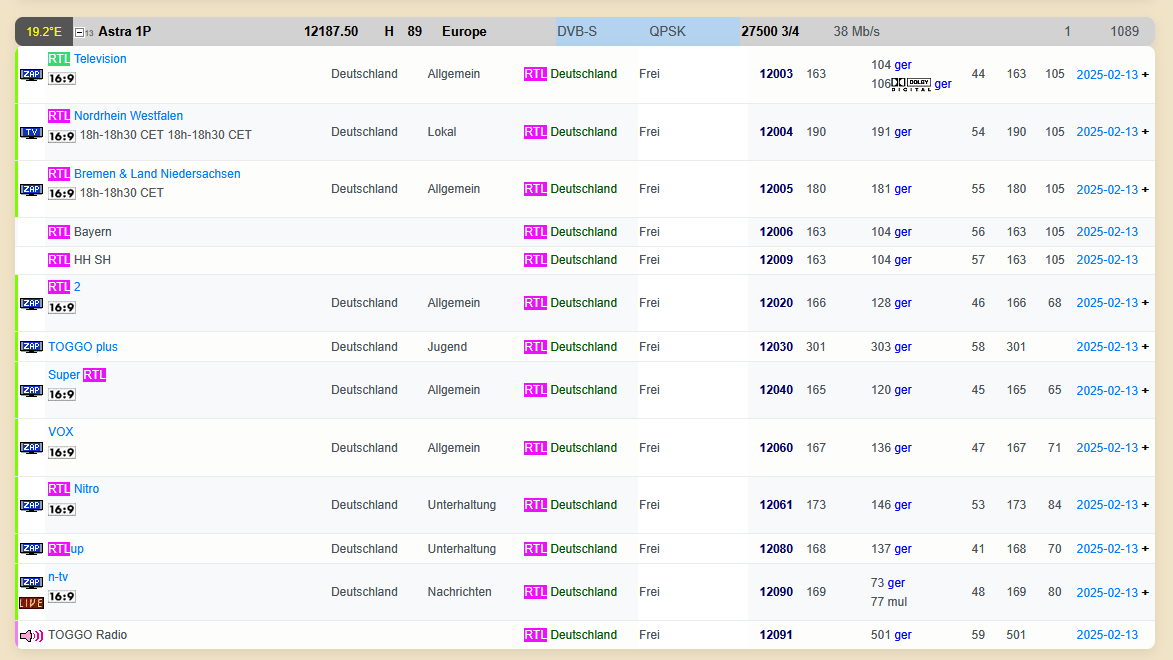Click SID 12091 in TOGGO Radio row
The height and width of the screenshot is (660, 1173).
point(776,635)
